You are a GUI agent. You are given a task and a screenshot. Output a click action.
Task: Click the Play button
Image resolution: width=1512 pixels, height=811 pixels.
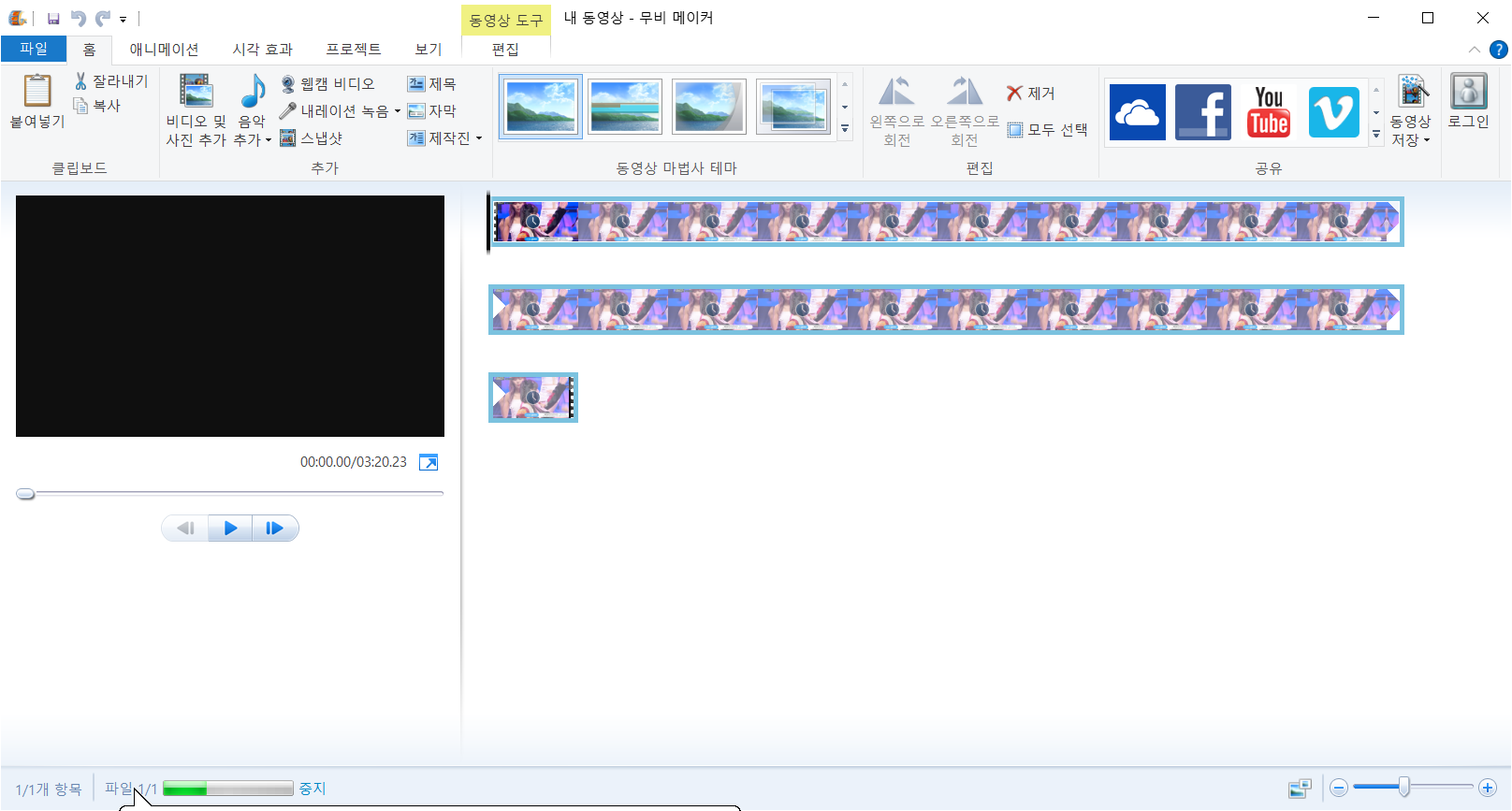coord(230,529)
